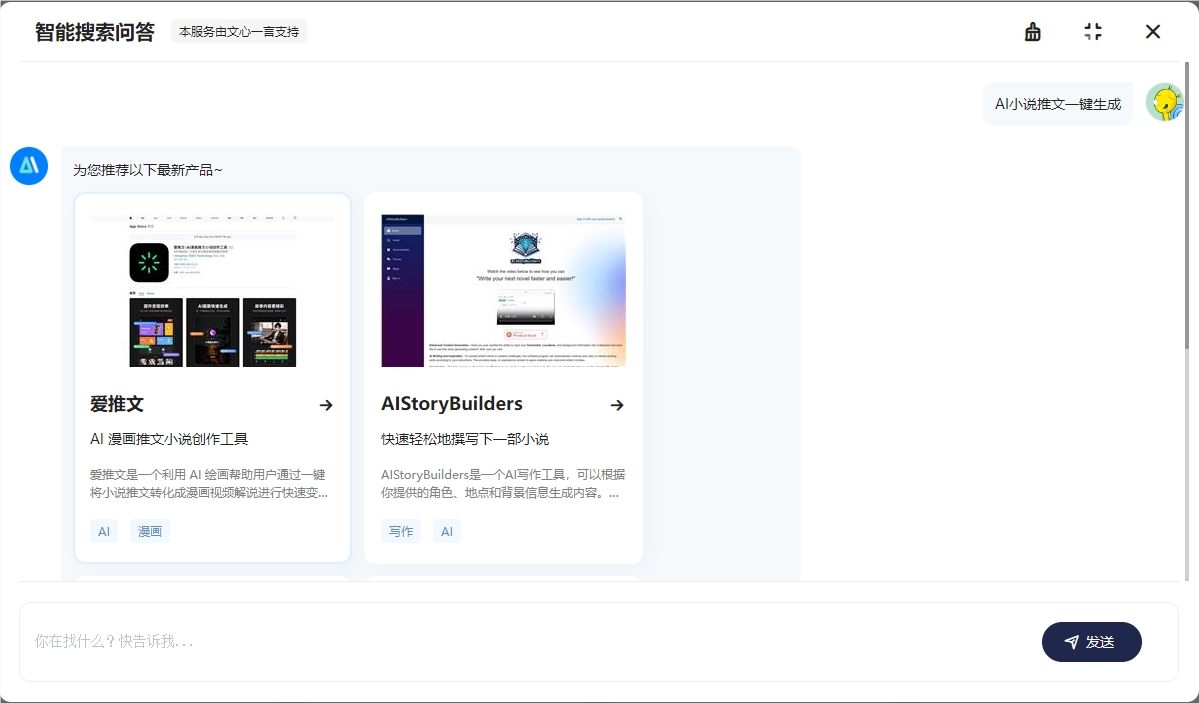Open 爱推文 via its arrow icon
Viewport: 1199px width, 703px height.
click(x=326, y=405)
